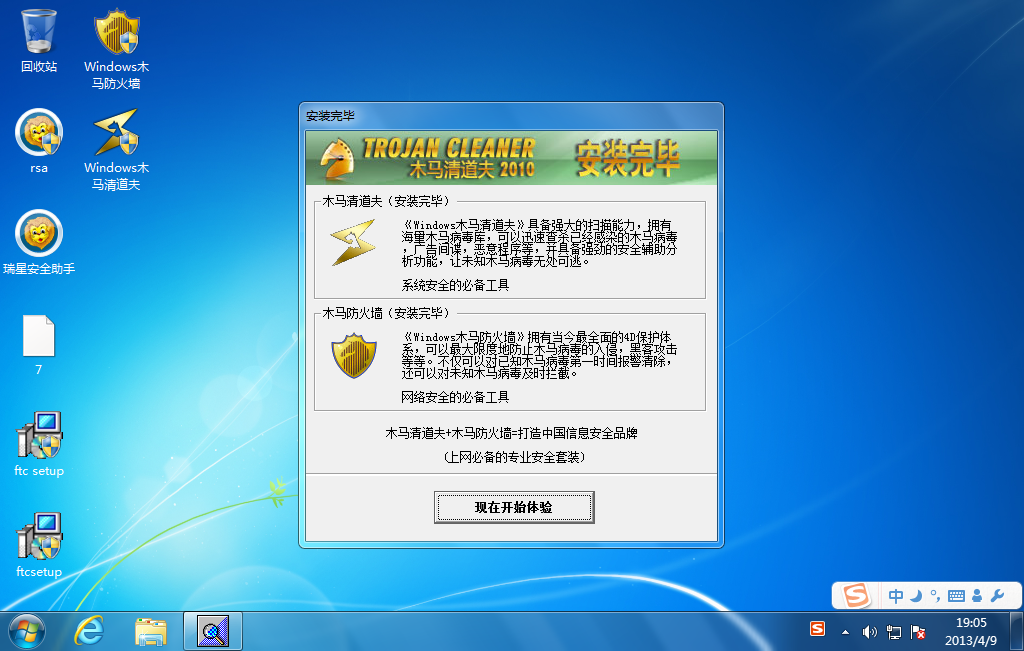The image size is (1024, 651).
Task: Toggle the moon half-width mode icon
Action: tap(916, 595)
